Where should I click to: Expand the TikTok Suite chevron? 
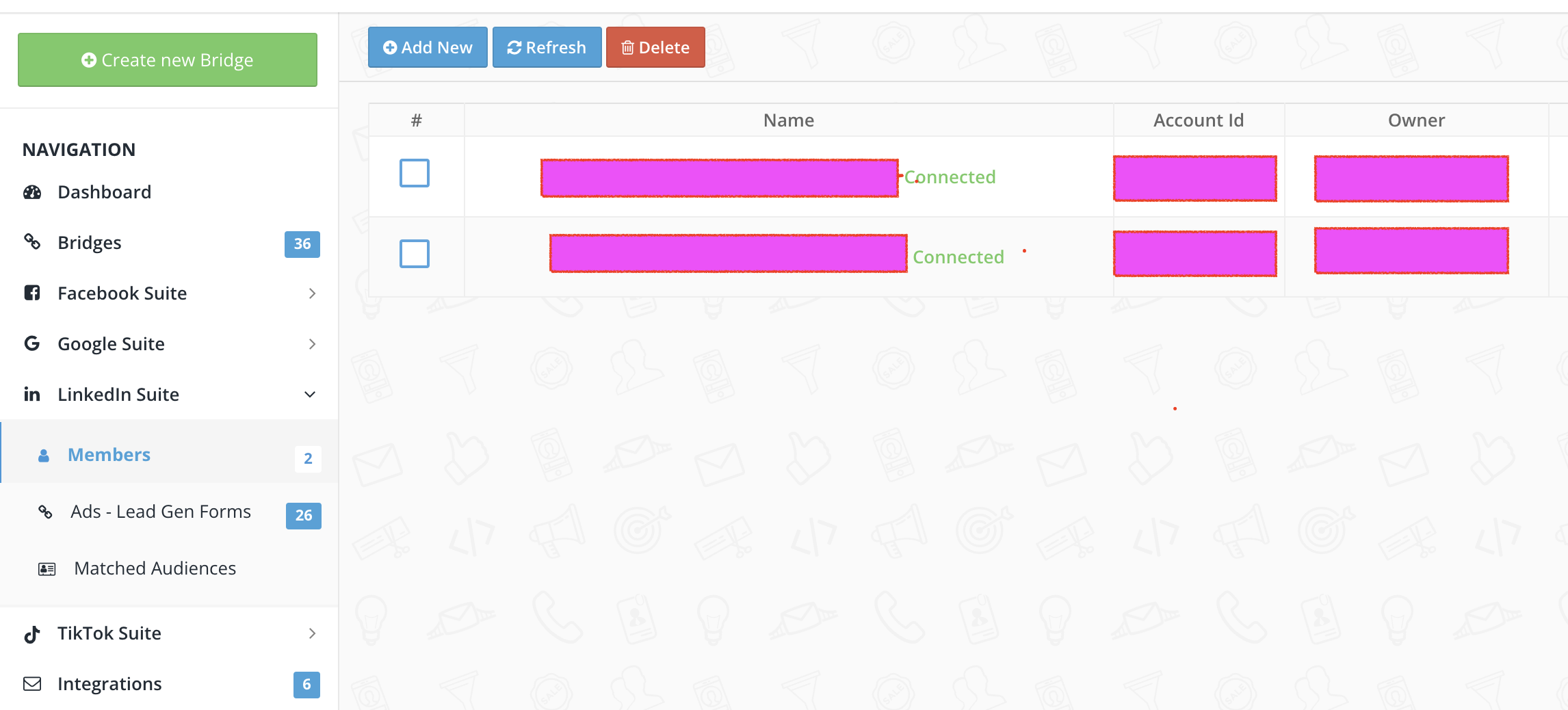point(312,633)
